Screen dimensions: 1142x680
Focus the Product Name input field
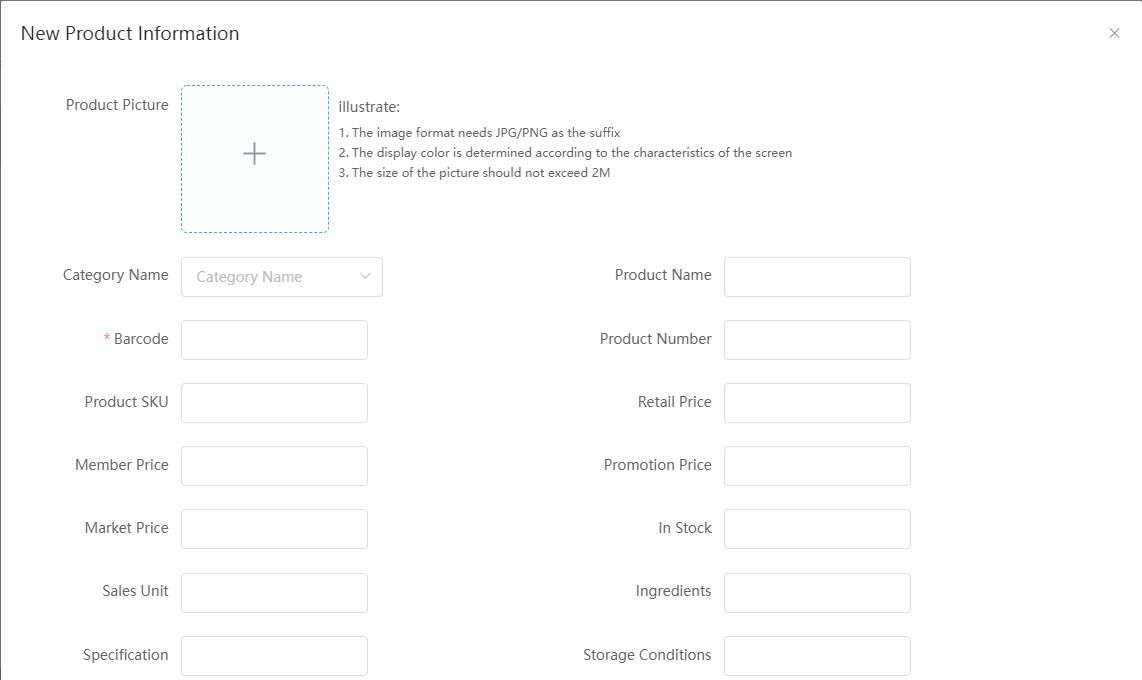click(x=817, y=277)
